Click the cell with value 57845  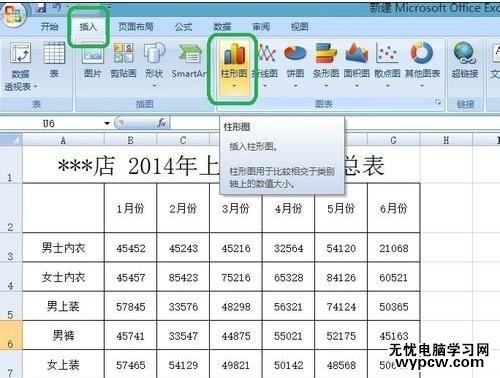tap(130, 307)
